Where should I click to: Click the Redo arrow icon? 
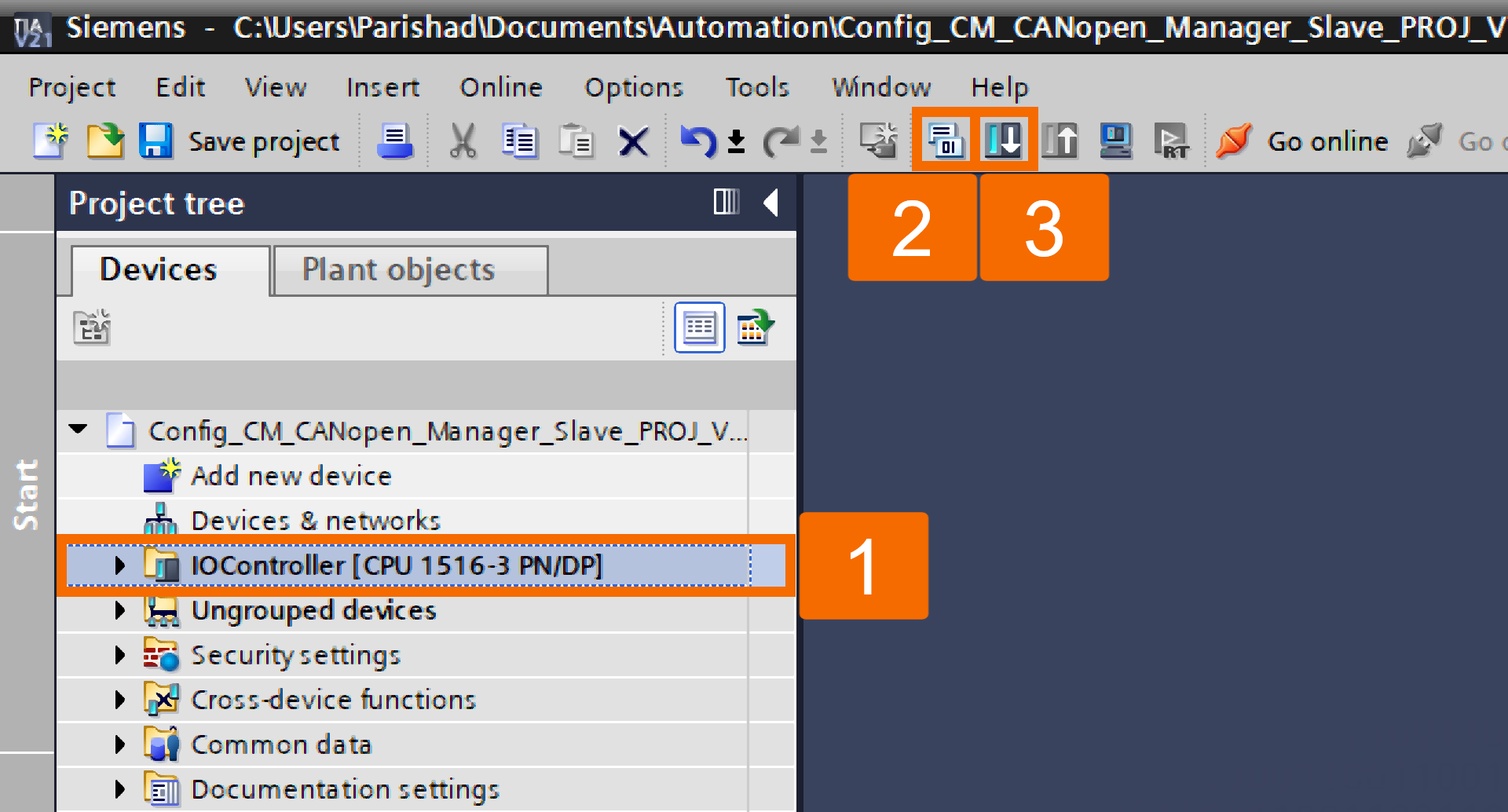click(781, 141)
